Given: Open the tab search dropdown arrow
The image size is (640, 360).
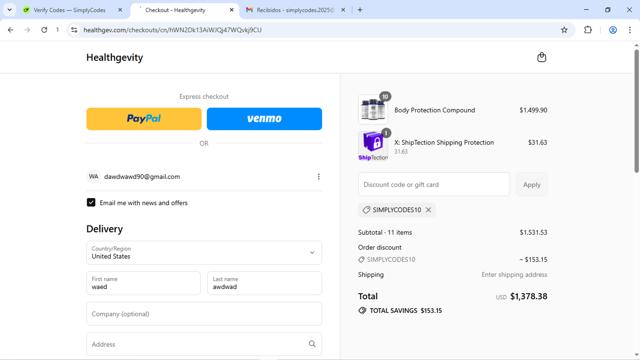Looking at the screenshot, I should pyautogui.click(x=9, y=10).
